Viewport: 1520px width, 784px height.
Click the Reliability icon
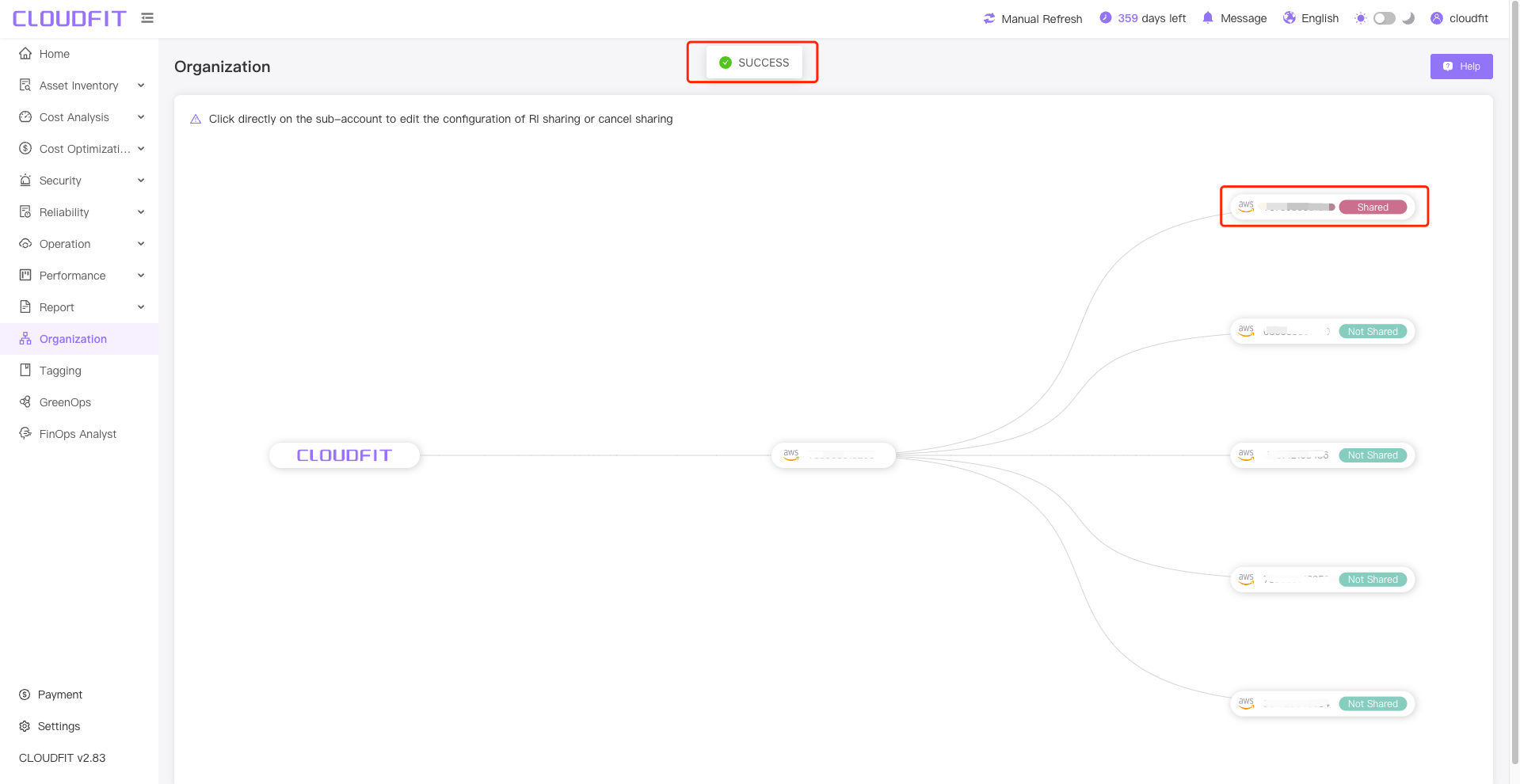coord(25,211)
